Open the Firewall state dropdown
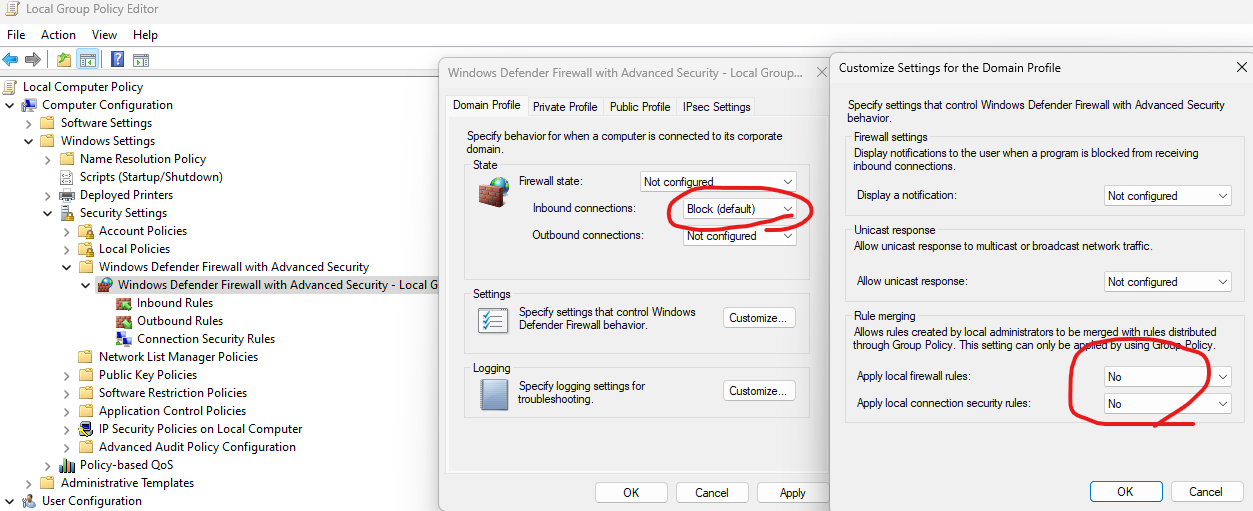Screen dimensions: 1253x511 (x=718, y=182)
